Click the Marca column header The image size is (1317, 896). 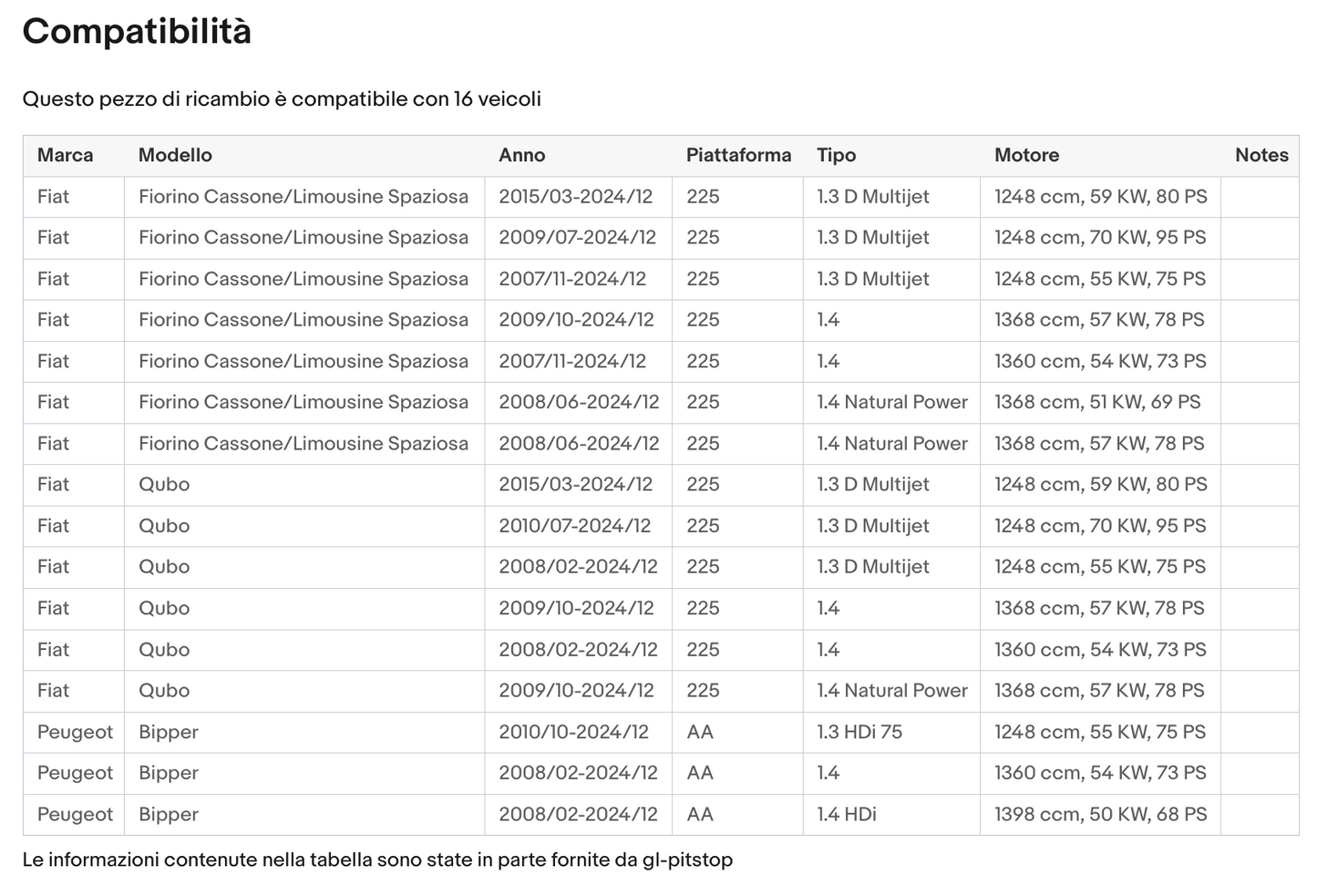coord(65,155)
